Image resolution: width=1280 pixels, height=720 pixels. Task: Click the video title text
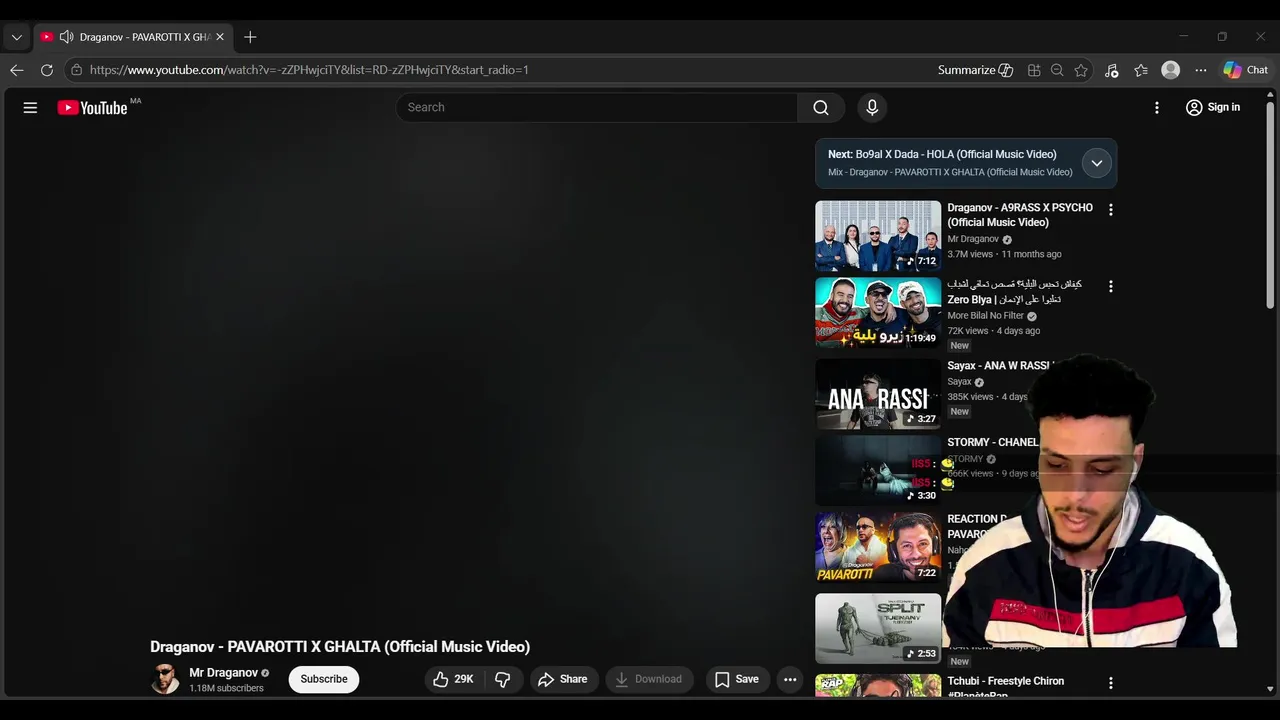point(340,647)
